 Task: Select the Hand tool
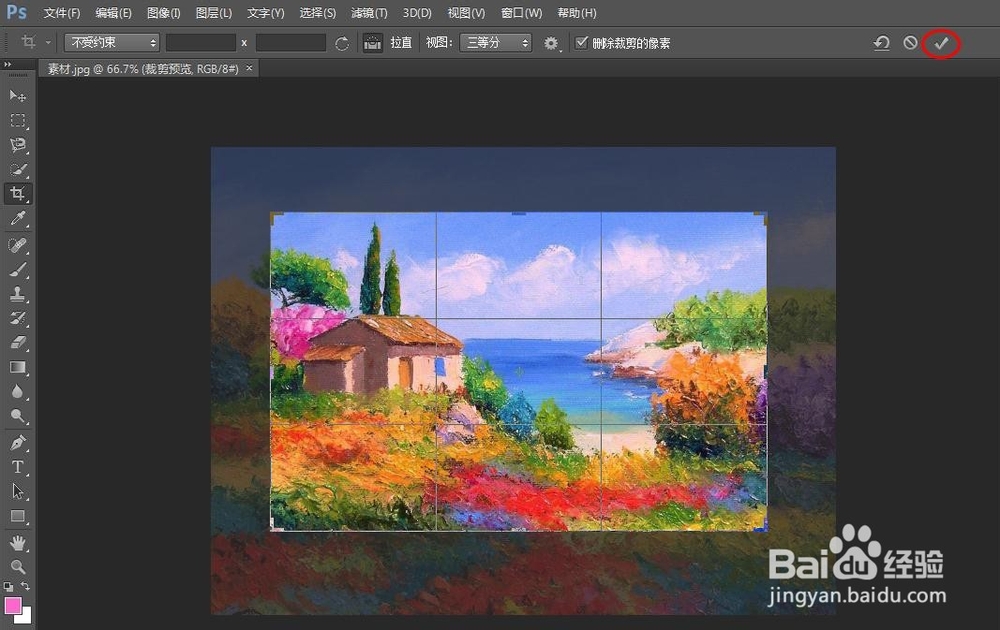[17, 543]
